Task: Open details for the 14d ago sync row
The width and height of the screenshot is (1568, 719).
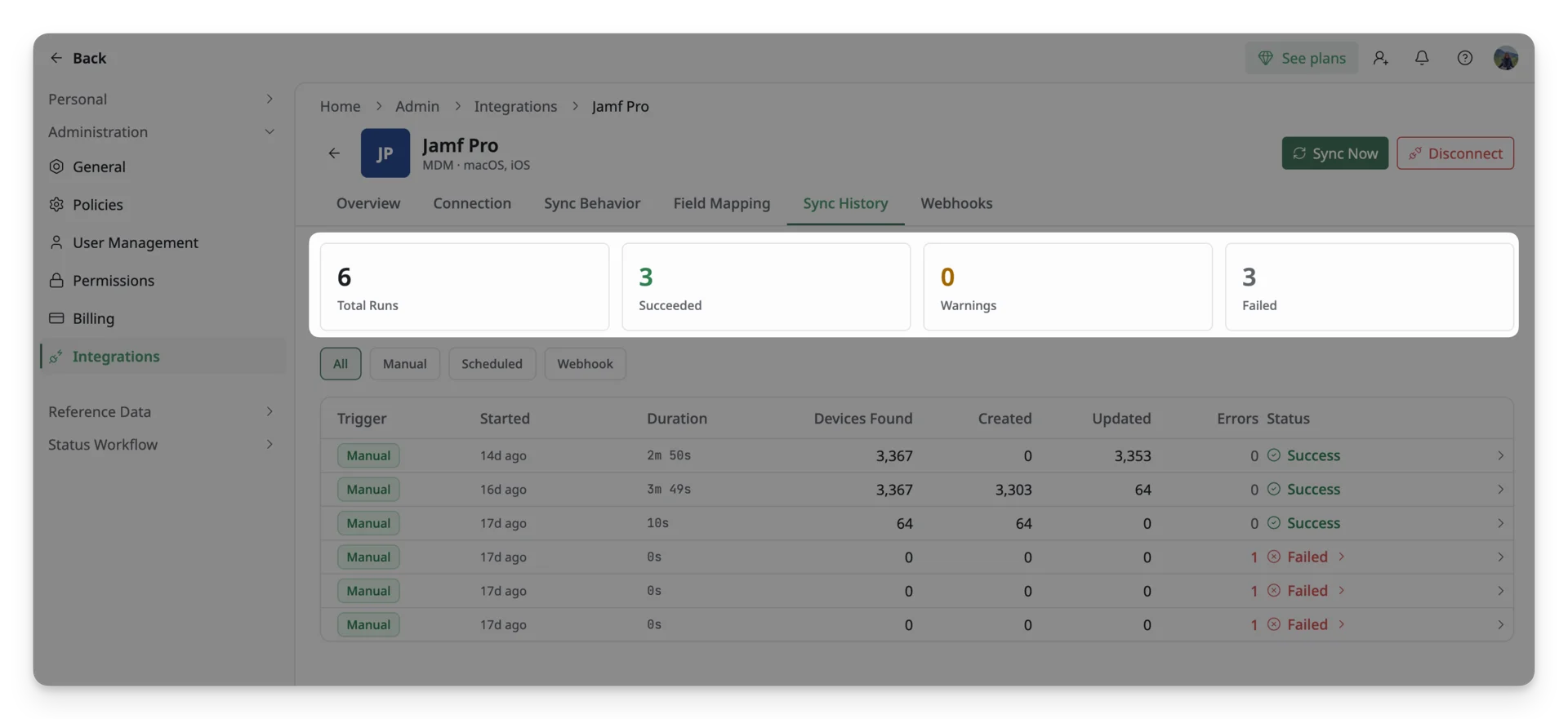Action: pos(916,455)
